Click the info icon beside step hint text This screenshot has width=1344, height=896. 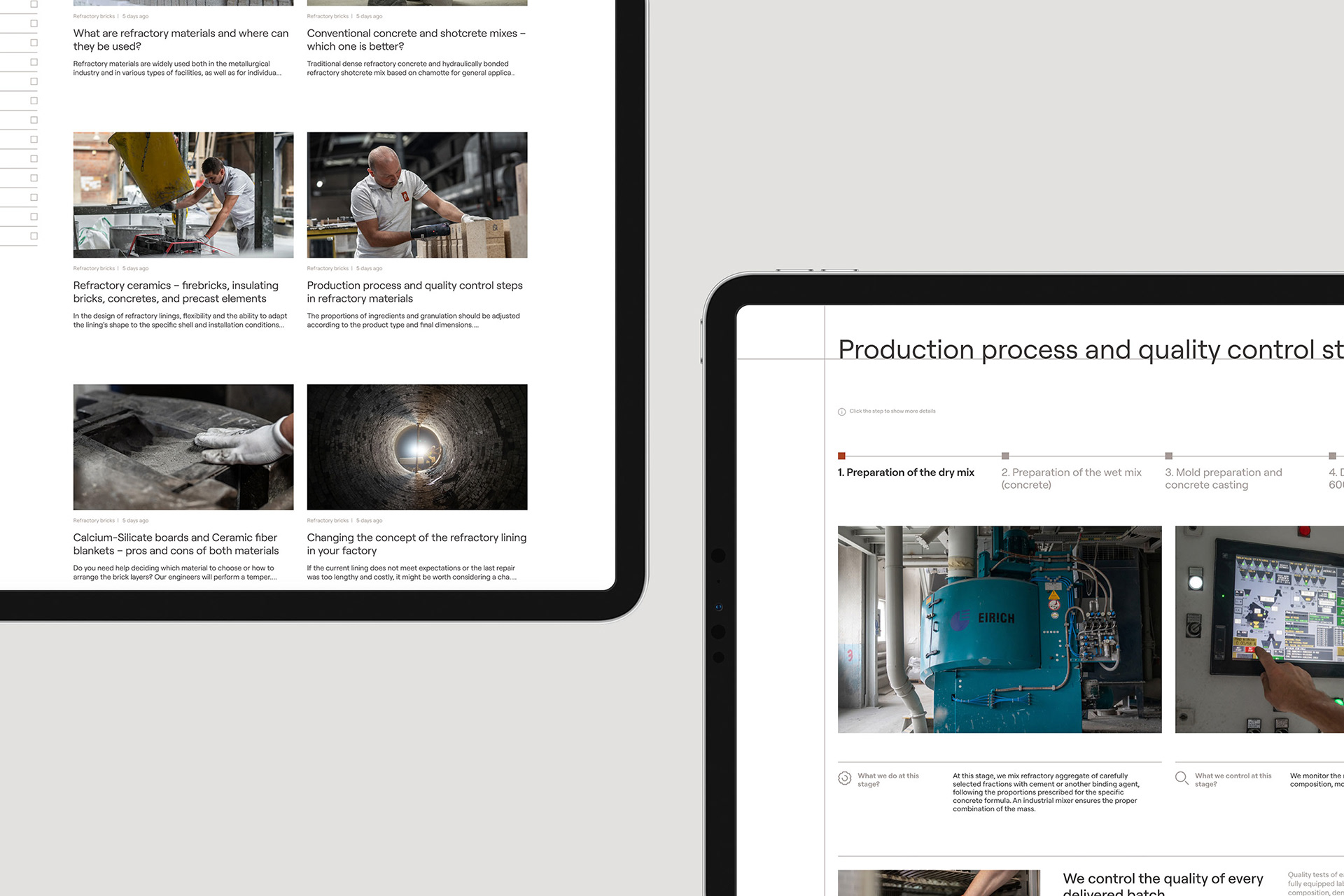[x=841, y=412]
